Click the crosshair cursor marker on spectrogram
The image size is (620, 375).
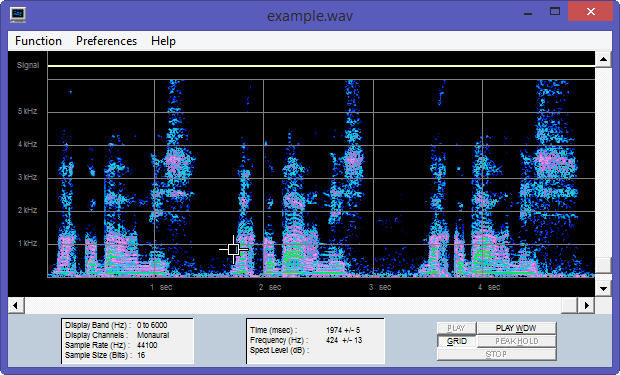[233, 249]
